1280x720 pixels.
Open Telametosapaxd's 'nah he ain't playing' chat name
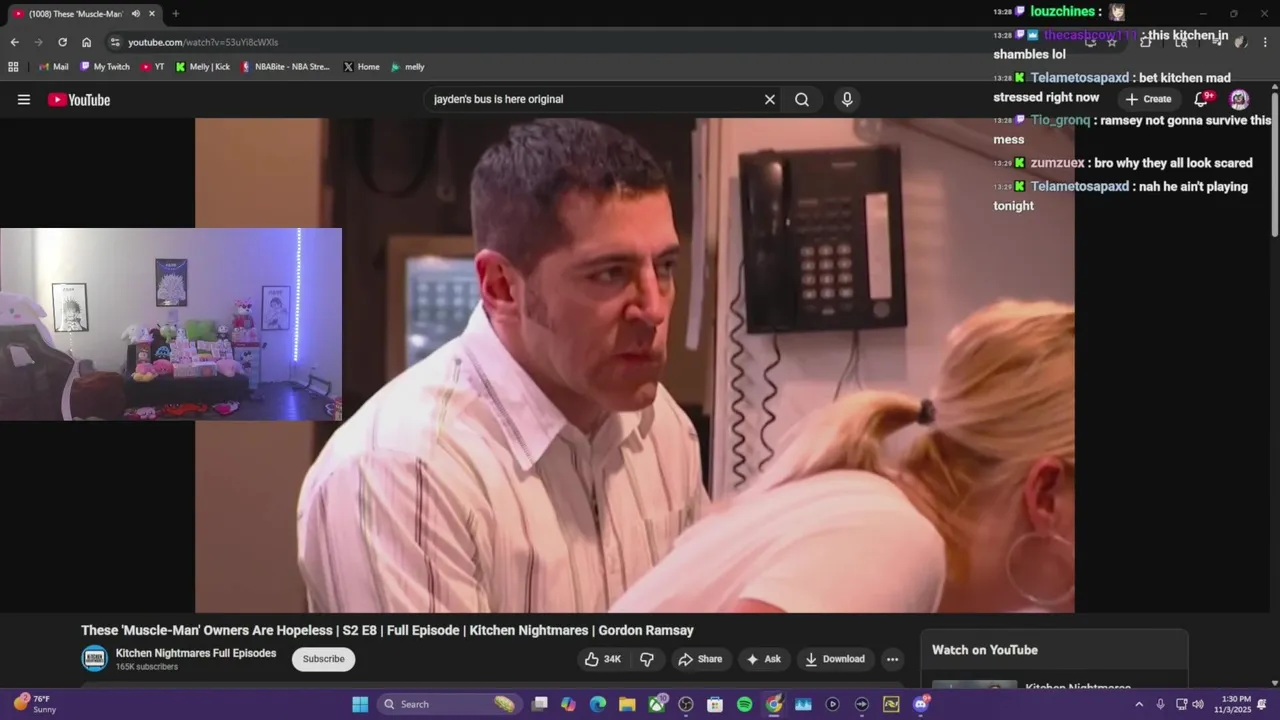[x=1079, y=186]
